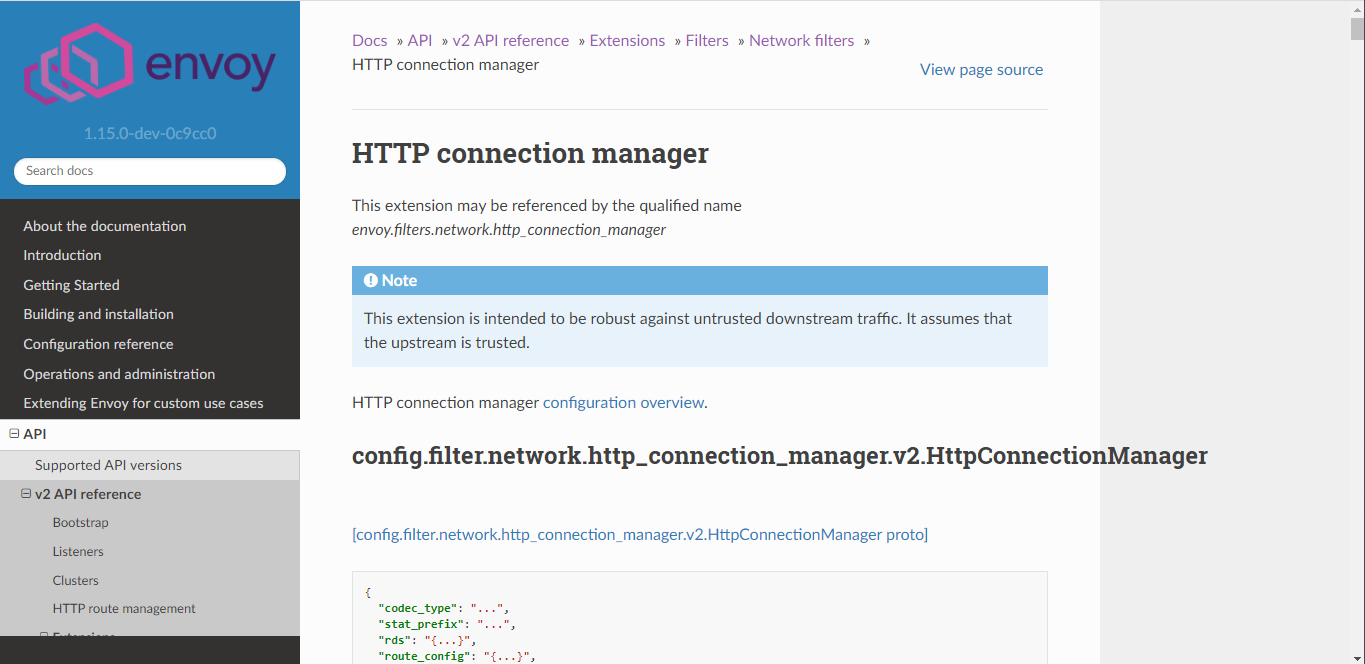Open the Extensions breadcrumb link
Screen dimensions: 1365x664
627,41
